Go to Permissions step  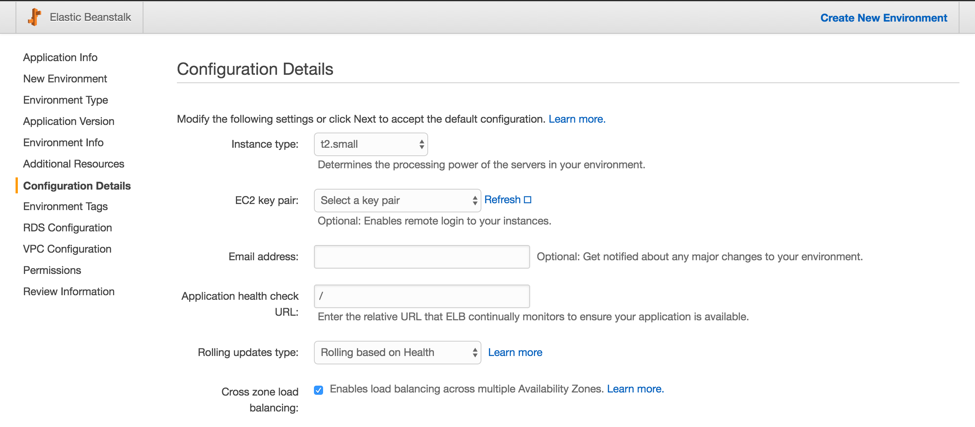tap(52, 270)
